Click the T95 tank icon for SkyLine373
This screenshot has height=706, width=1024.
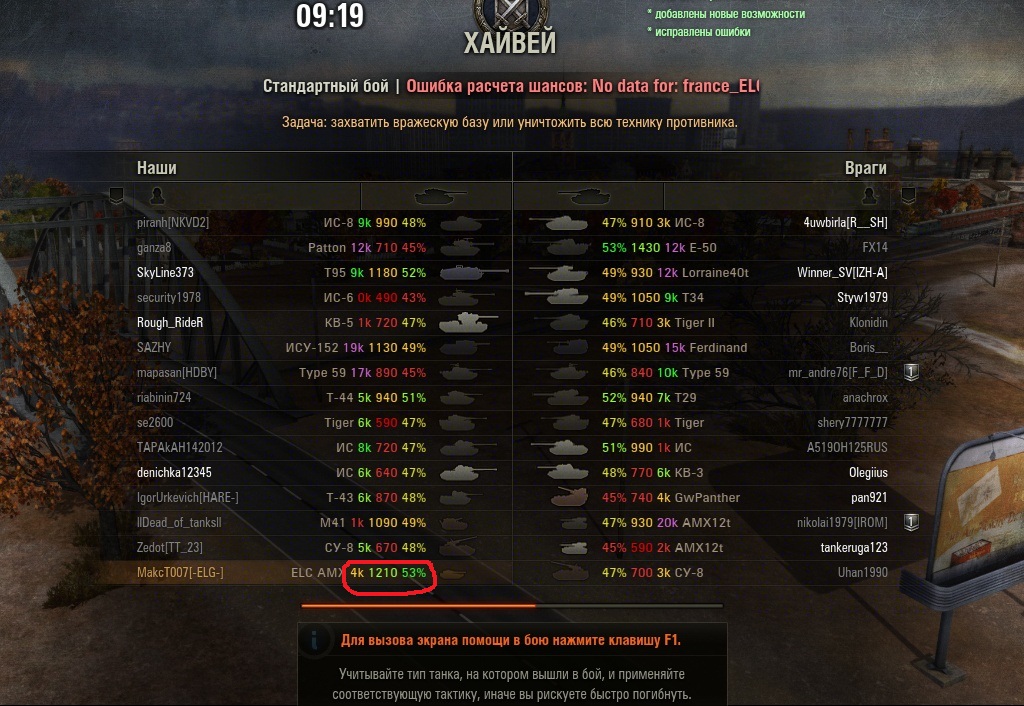(x=473, y=272)
